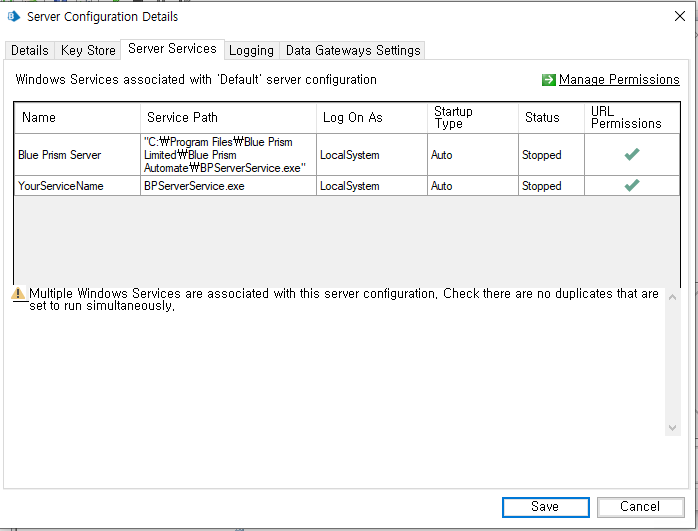Open the Manage Permissions link

pyautogui.click(x=619, y=80)
